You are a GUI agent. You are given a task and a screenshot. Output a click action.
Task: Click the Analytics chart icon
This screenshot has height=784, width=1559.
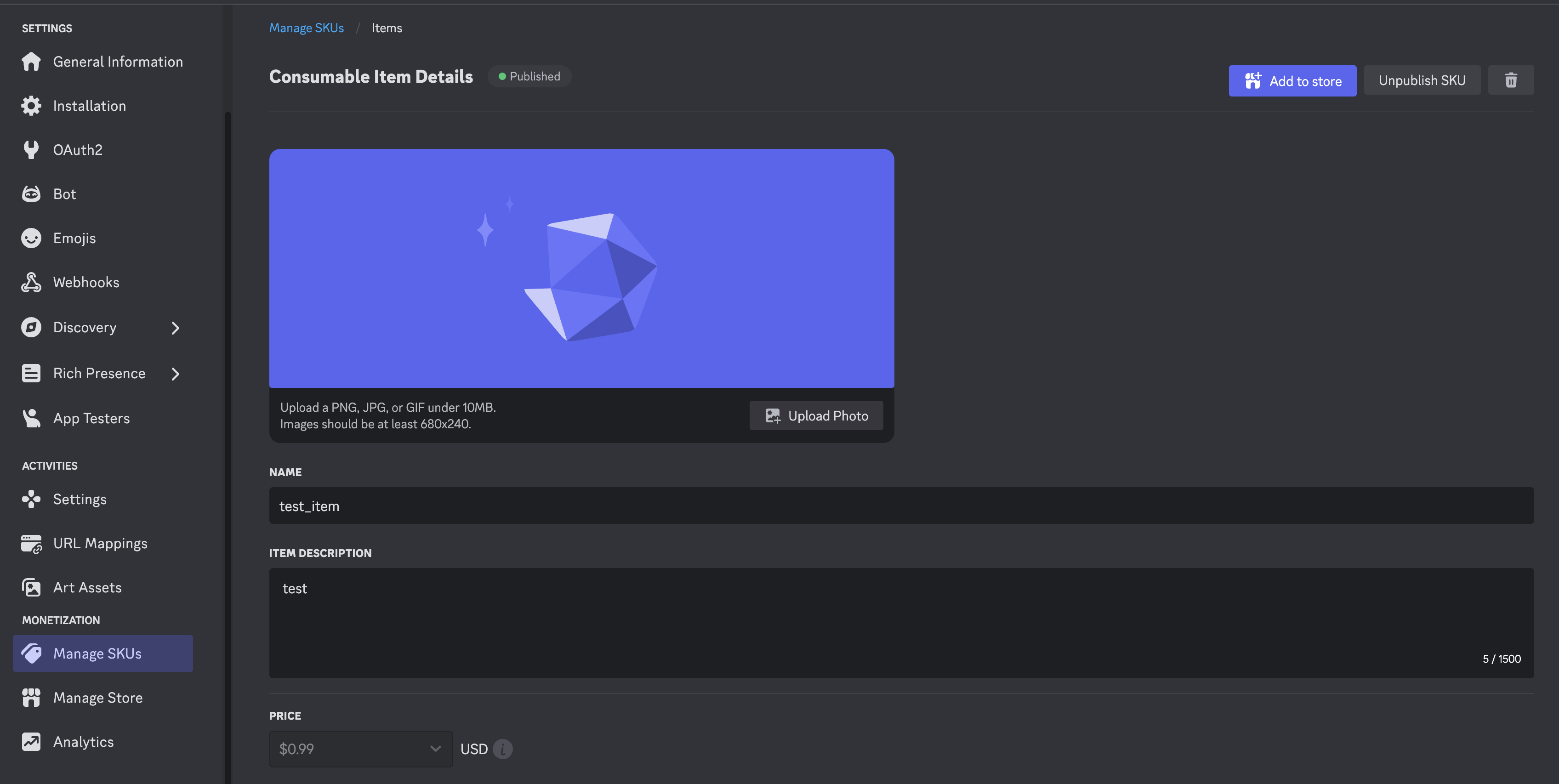(x=31, y=742)
